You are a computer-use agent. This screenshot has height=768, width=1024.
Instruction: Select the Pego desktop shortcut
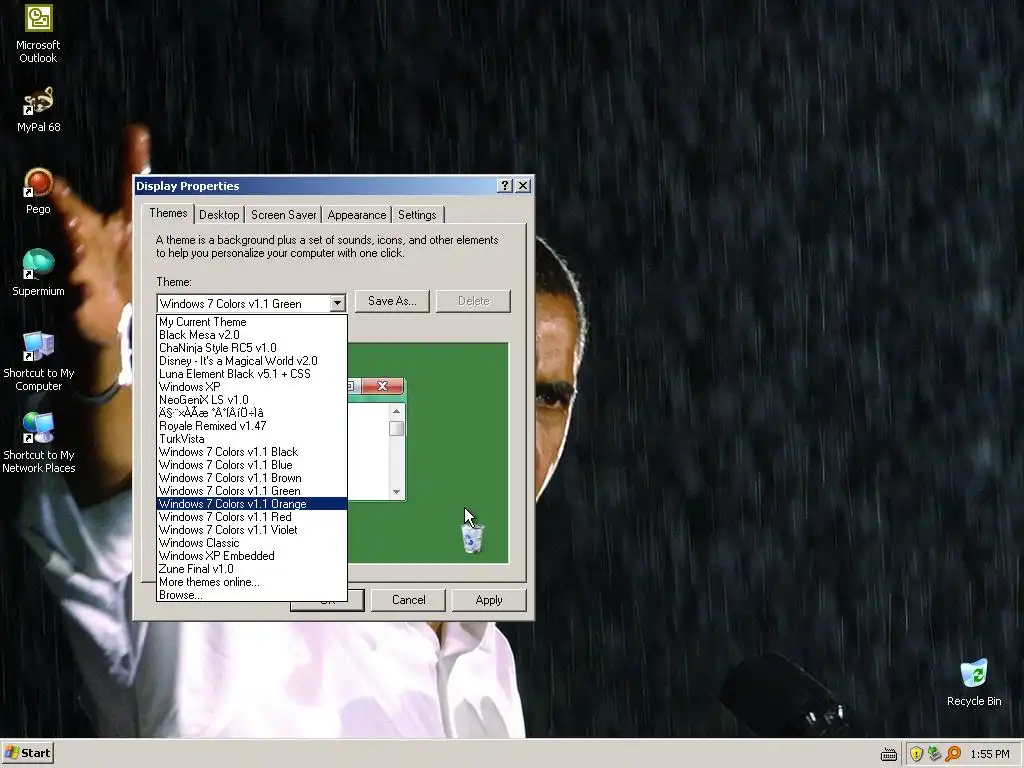[38, 191]
